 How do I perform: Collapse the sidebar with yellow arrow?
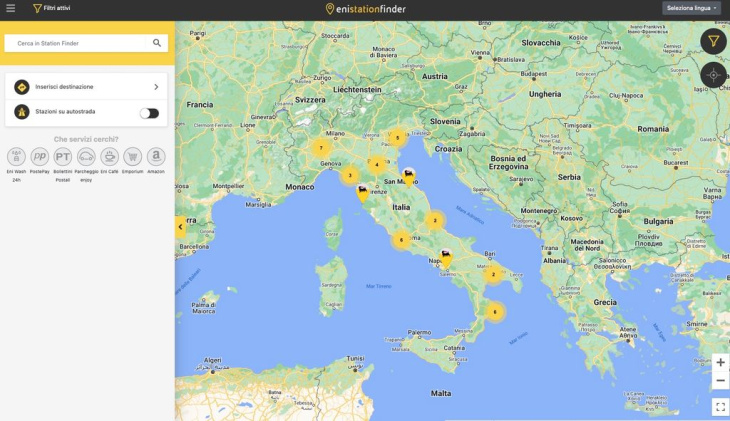coord(180,227)
